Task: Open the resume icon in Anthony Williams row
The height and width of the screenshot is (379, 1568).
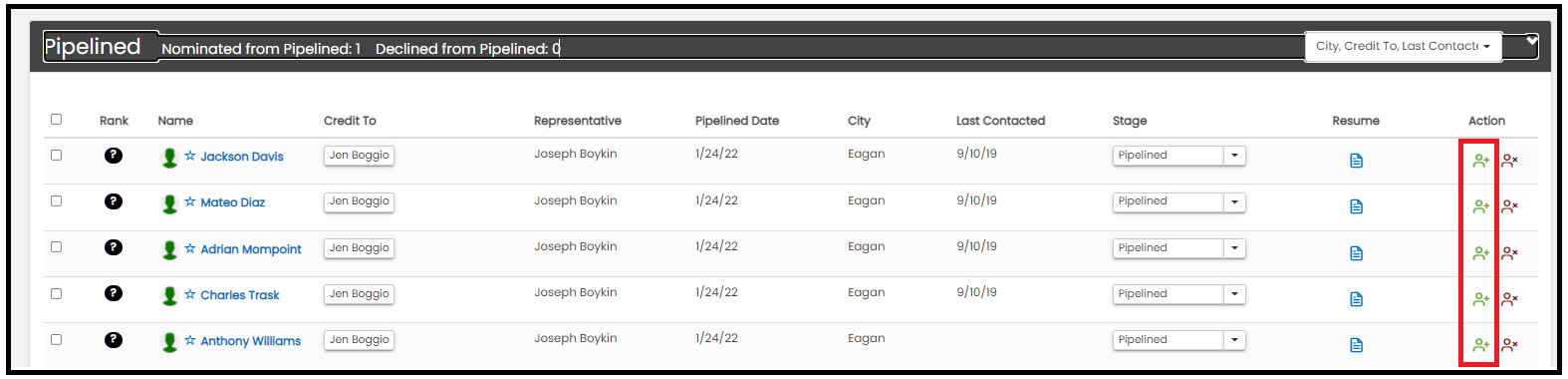Action: click(x=1356, y=345)
